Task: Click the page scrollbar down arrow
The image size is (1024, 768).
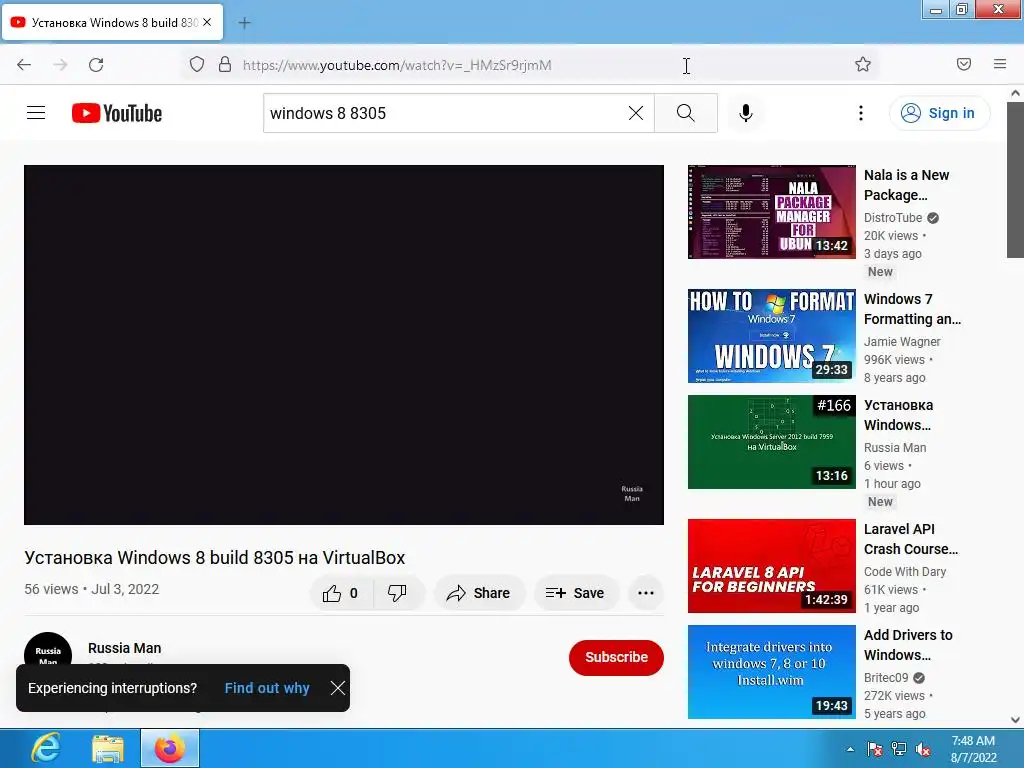Action: point(1015,720)
